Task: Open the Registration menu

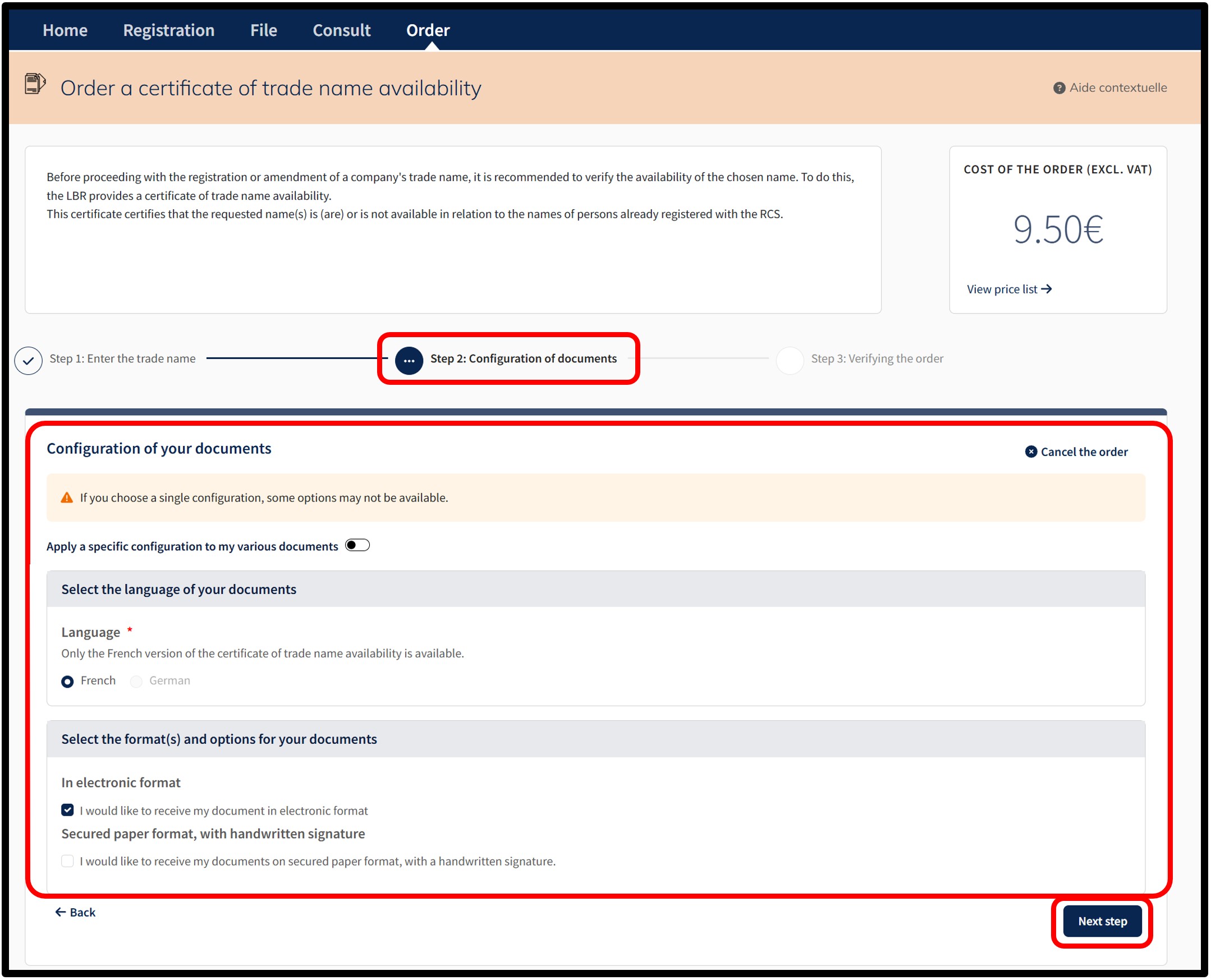Action: click(x=169, y=30)
